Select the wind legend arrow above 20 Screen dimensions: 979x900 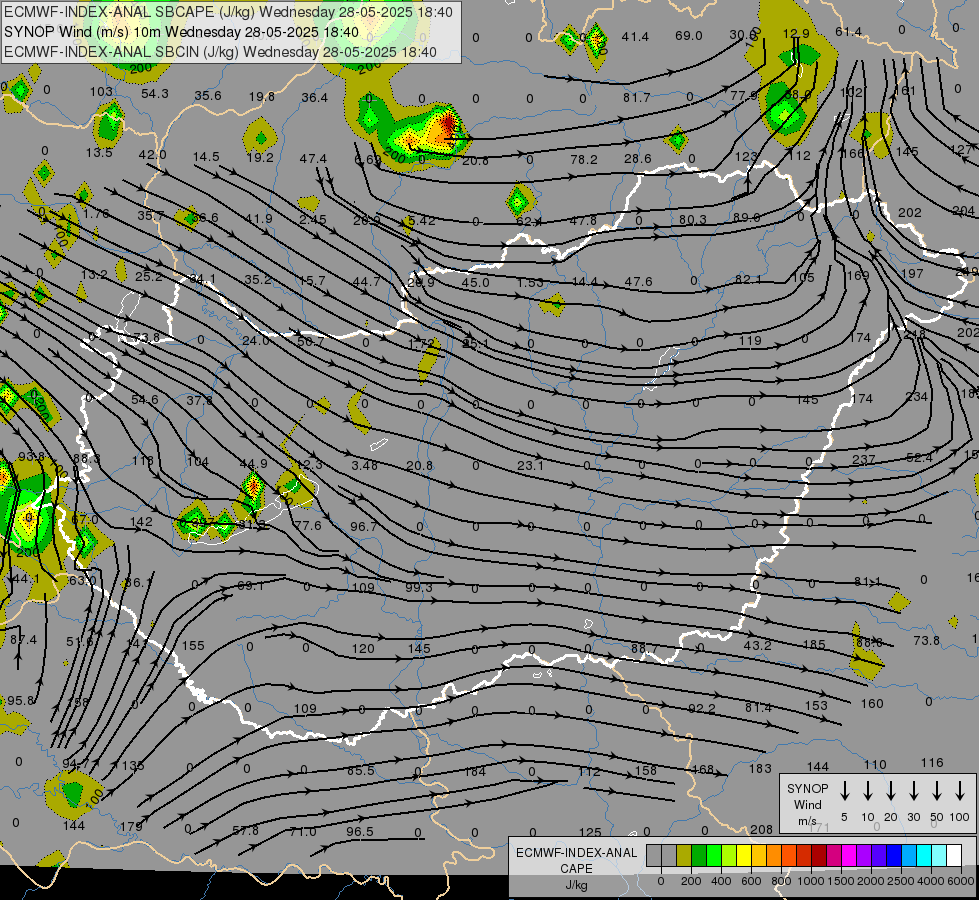891,791
